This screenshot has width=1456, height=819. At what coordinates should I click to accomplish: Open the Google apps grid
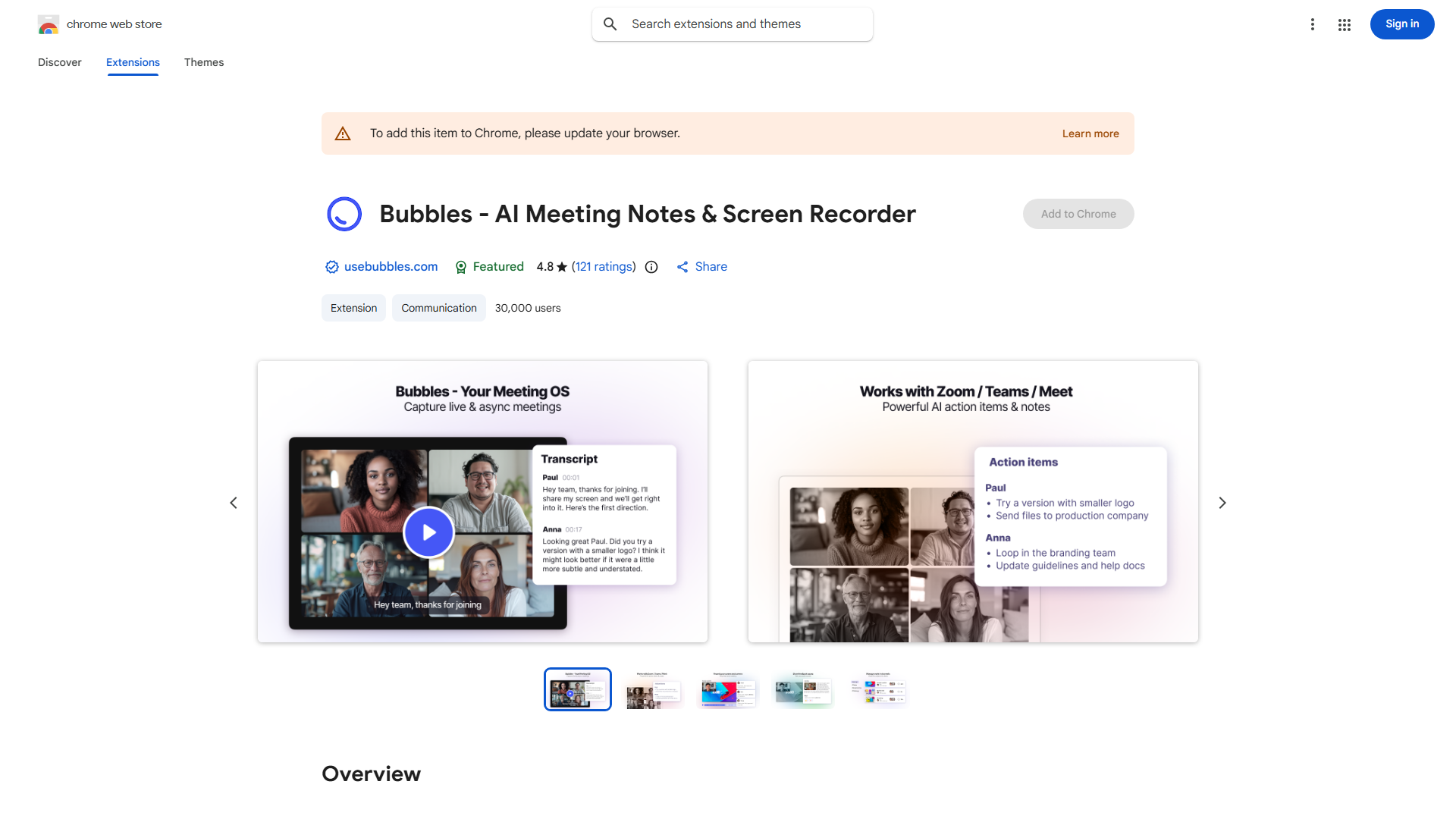coord(1345,24)
